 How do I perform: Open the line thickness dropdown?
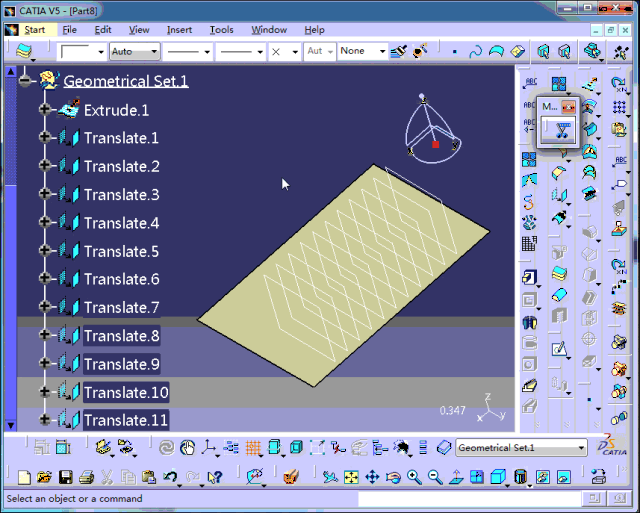(187, 51)
